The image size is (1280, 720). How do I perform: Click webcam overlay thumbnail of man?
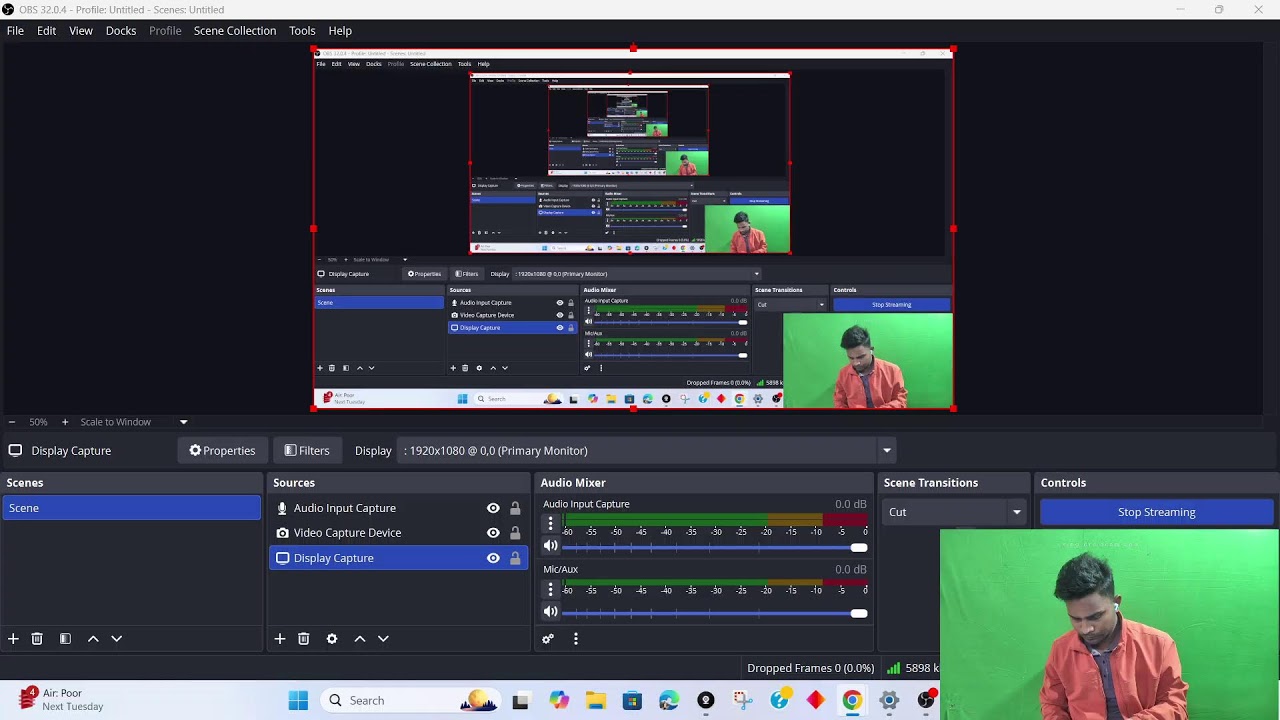pos(1109,625)
